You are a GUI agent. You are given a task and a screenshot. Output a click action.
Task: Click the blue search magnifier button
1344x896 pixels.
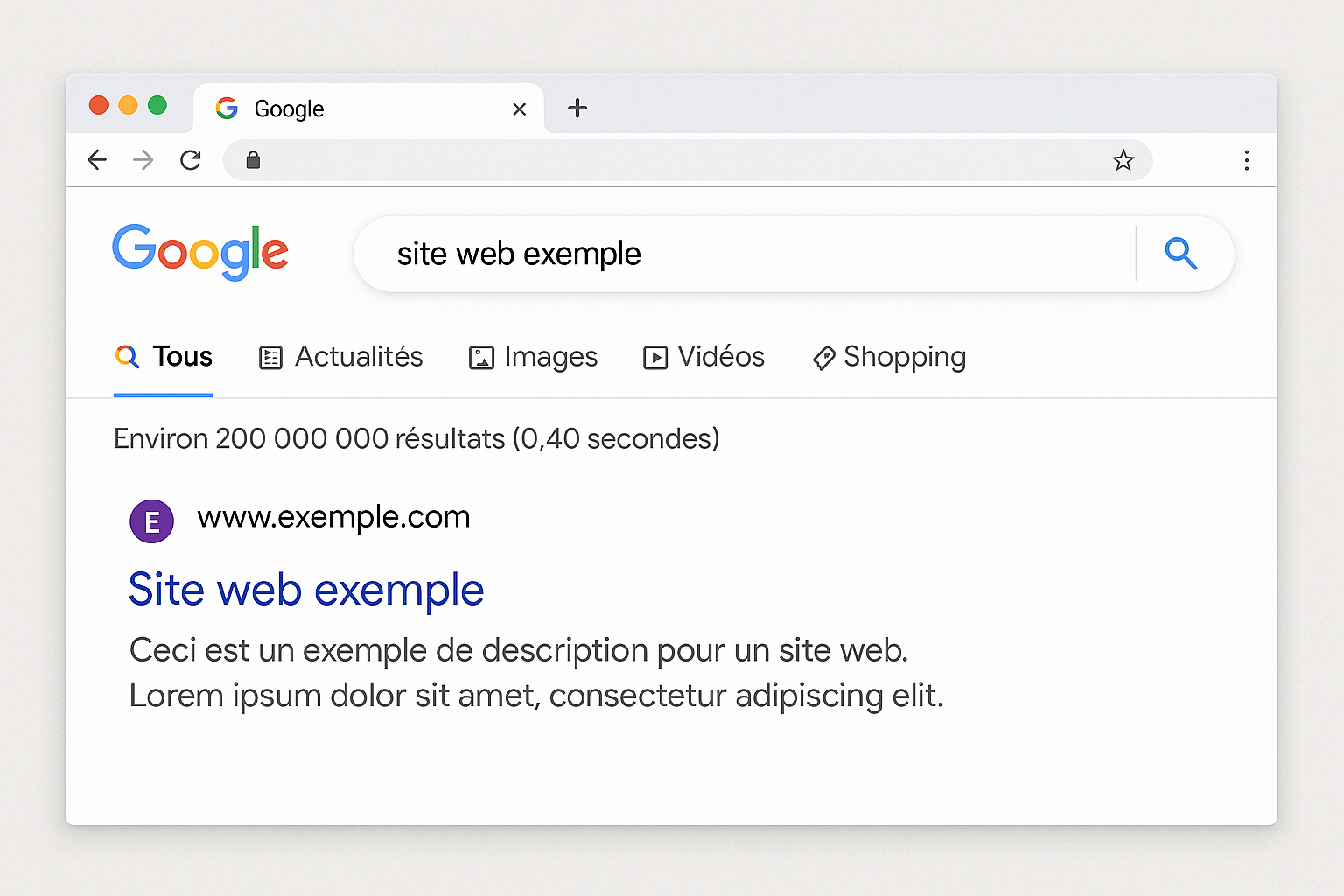[1181, 254]
